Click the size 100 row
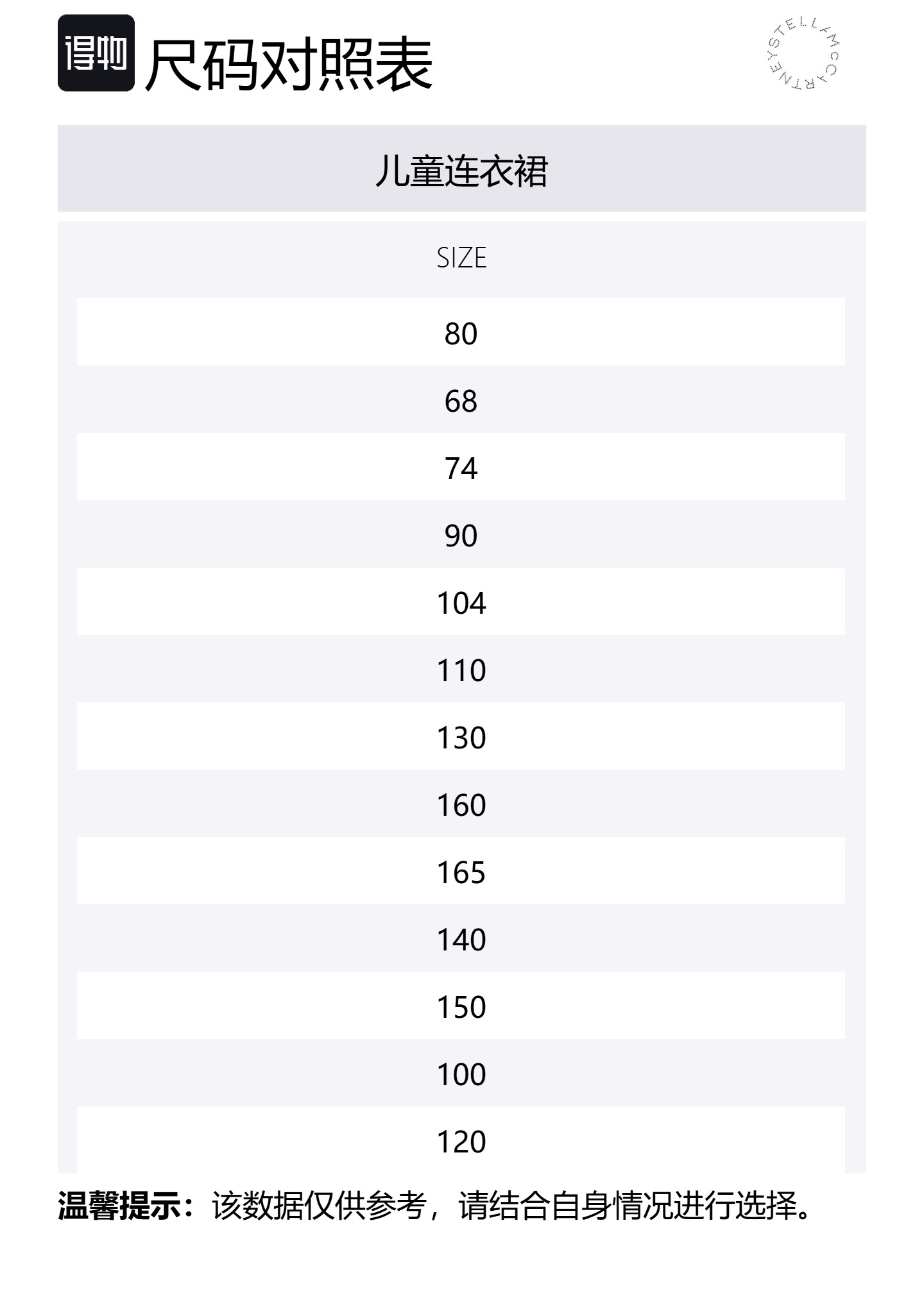 pyautogui.click(x=461, y=1074)
